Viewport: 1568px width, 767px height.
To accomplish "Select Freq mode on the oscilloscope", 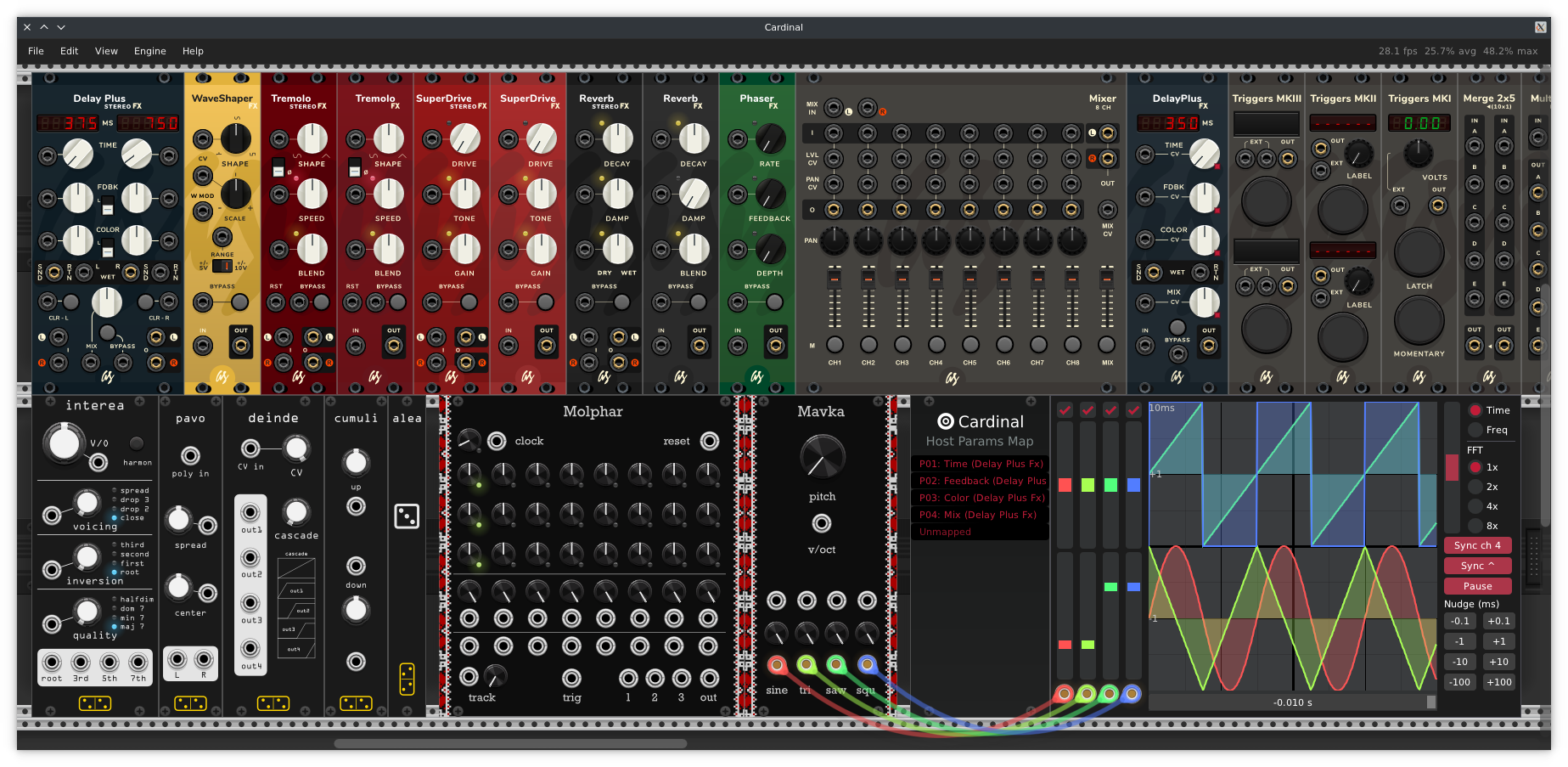I will pos(1475,430).
